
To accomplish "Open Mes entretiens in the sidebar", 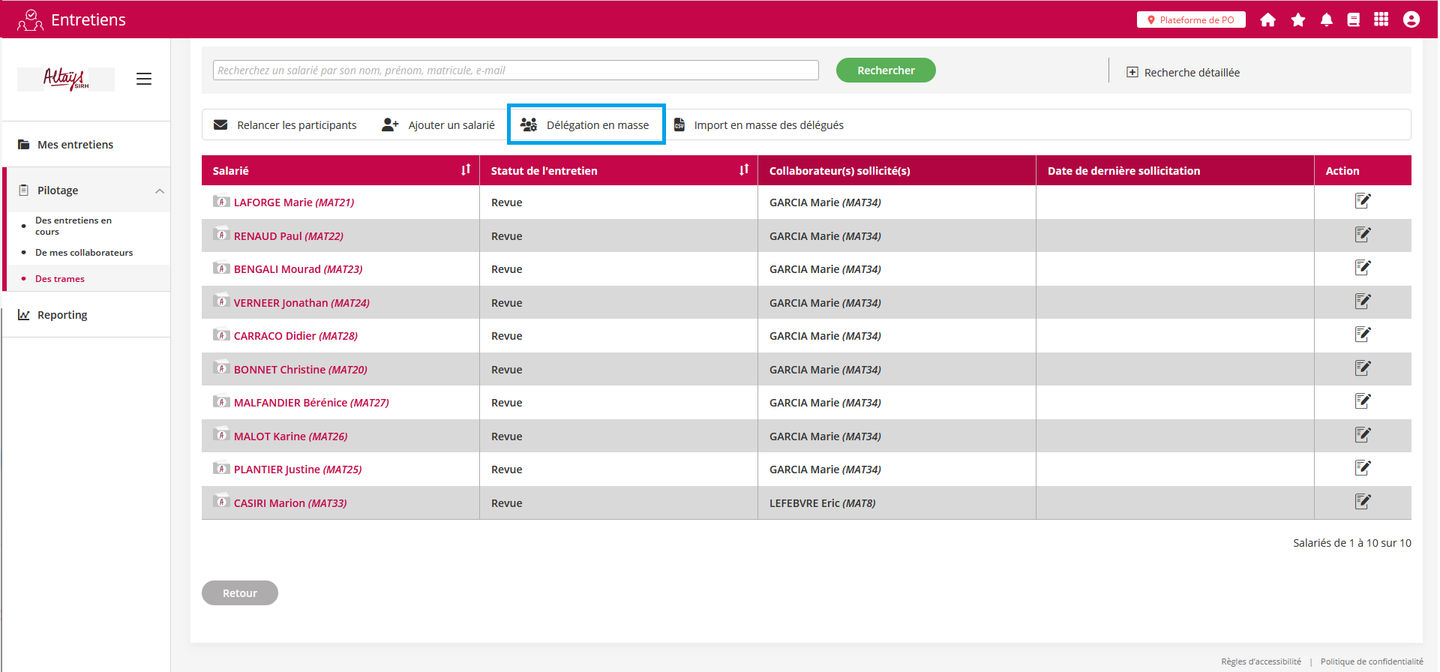I will (75, 145).
